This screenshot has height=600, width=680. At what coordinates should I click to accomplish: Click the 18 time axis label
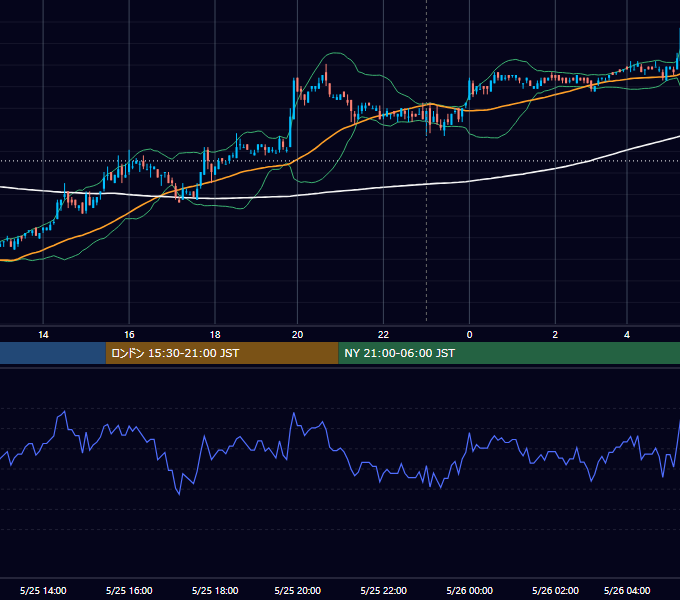[215, 335]
